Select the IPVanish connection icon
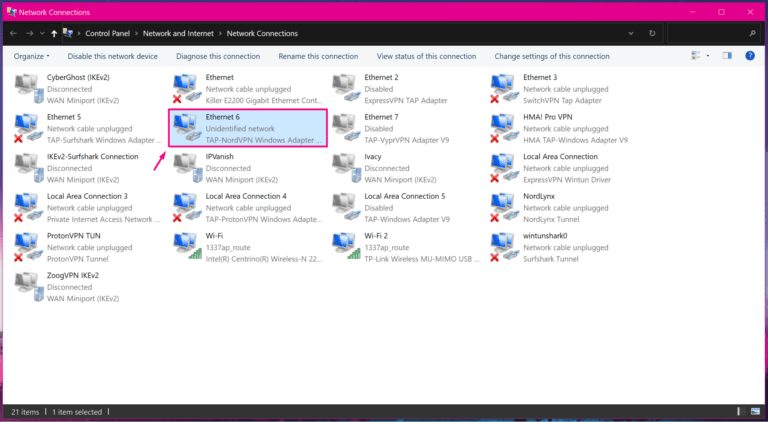This screenshot has width=768, height=422. click(x=188, y=168)
